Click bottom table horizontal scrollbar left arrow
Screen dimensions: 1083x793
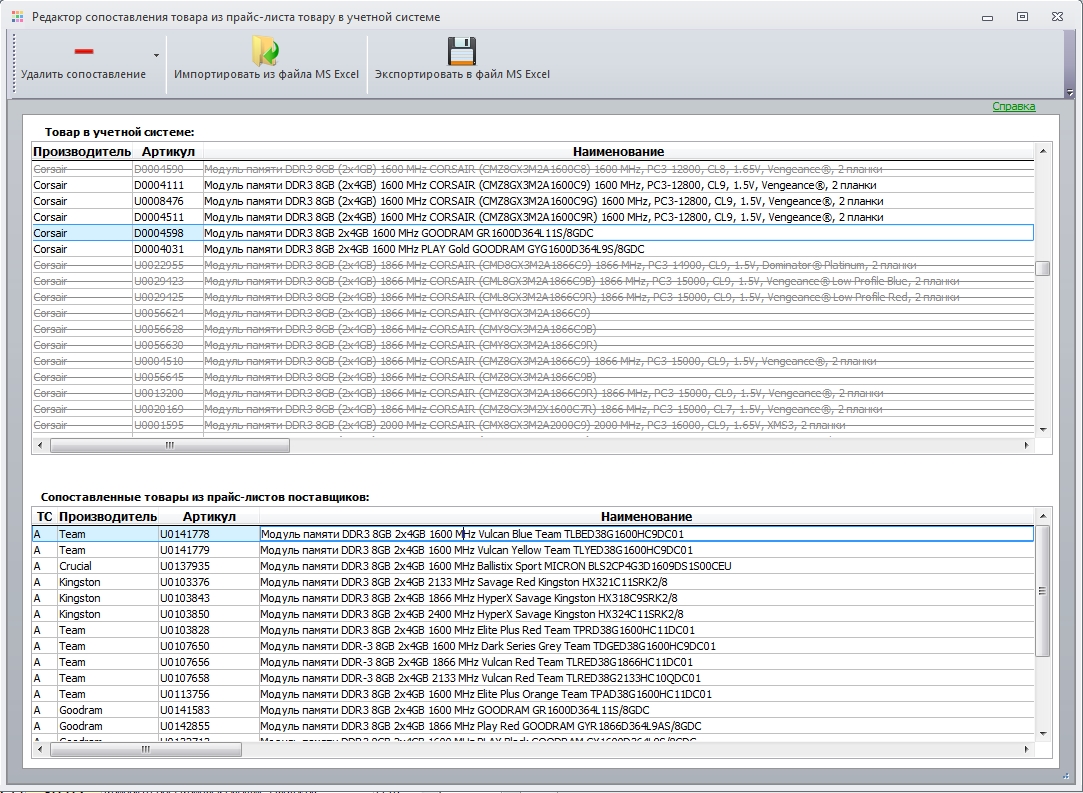tap(40, 749)
